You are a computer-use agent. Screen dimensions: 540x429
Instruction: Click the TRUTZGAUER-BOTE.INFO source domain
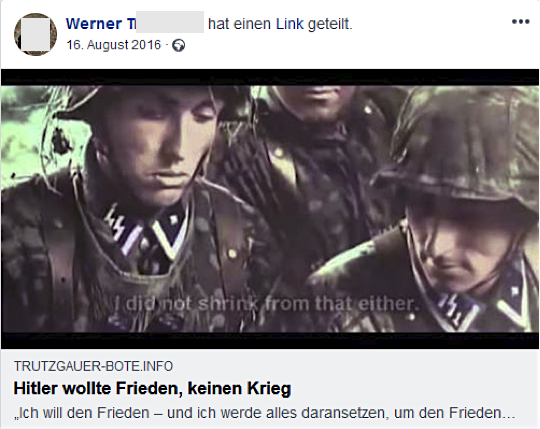93,366
